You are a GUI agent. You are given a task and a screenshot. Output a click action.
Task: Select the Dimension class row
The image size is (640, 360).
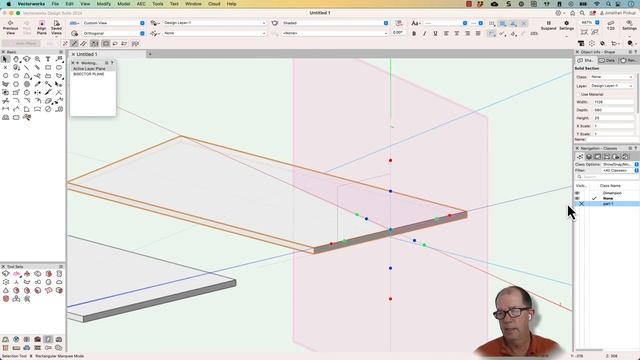click(607, 193)
